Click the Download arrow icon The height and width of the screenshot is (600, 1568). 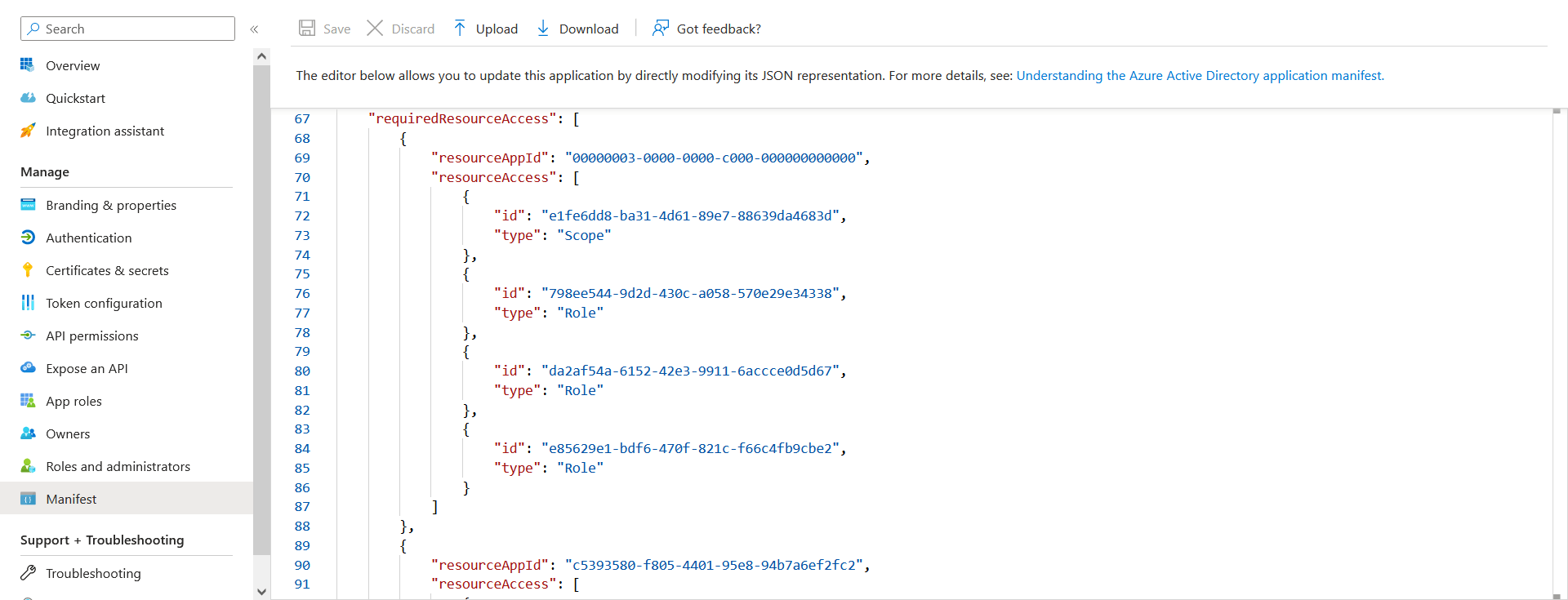(x=543, y=29)
